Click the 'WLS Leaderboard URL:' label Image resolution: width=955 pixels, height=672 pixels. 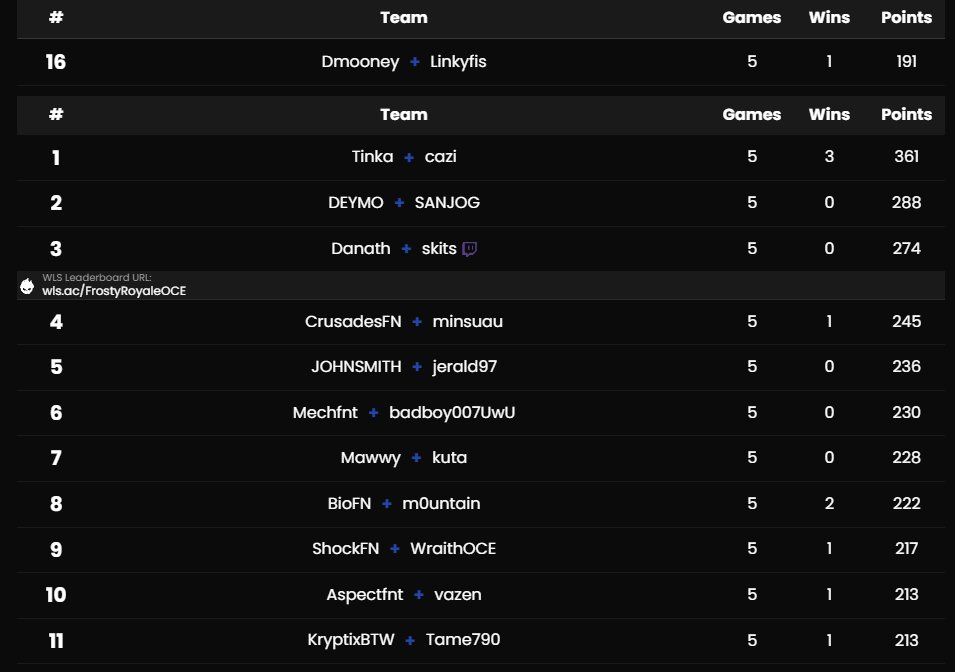[x=97, y=278]
